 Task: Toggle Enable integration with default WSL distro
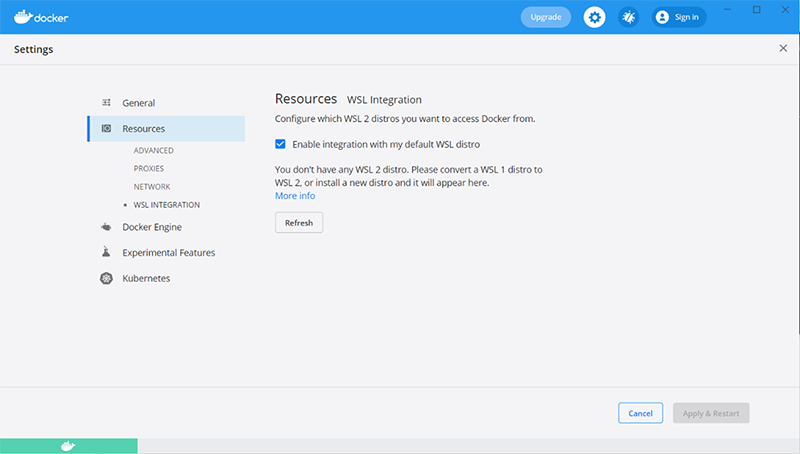280,144
